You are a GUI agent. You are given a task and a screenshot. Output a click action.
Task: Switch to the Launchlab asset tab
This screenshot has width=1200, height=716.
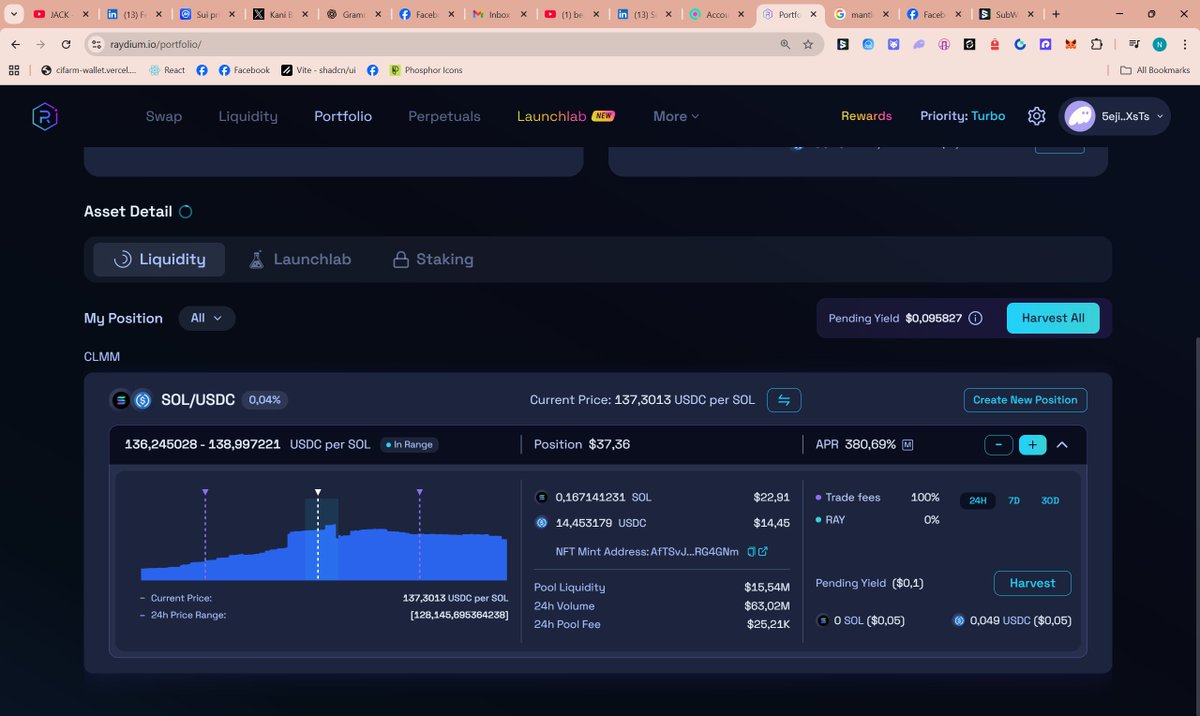pos(300,259)
